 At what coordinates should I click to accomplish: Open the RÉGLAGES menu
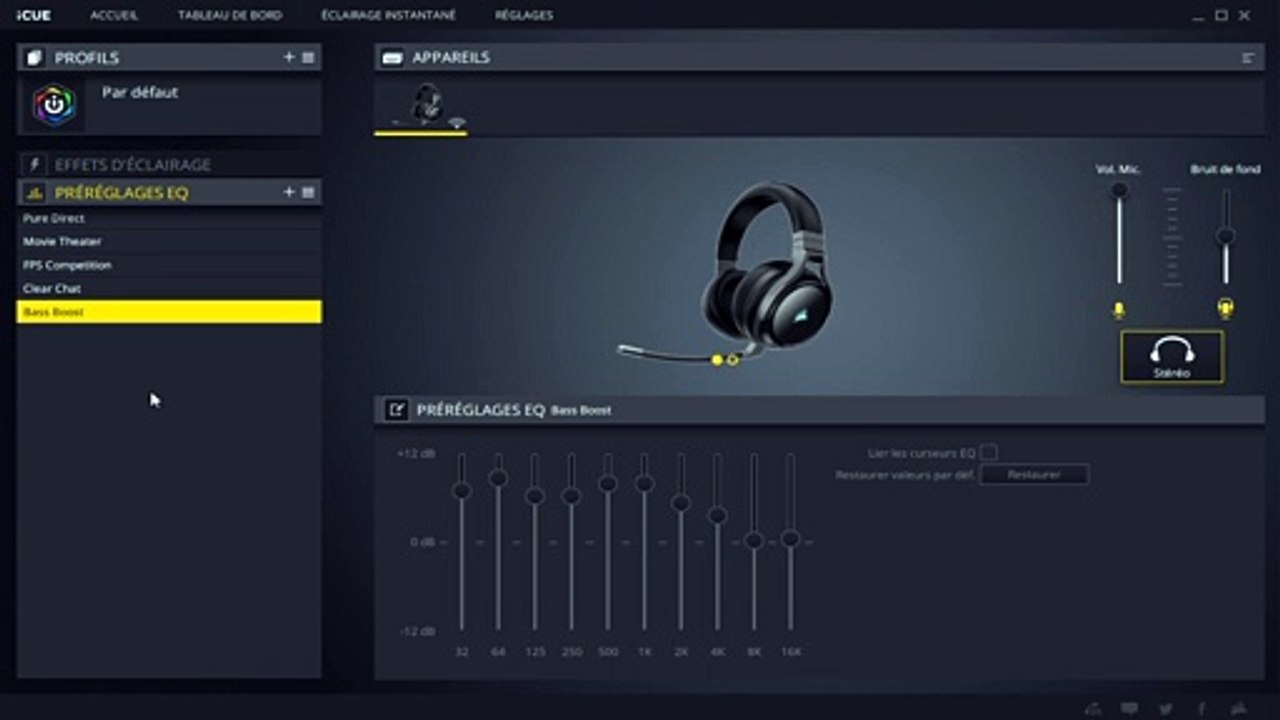(524, 15)
